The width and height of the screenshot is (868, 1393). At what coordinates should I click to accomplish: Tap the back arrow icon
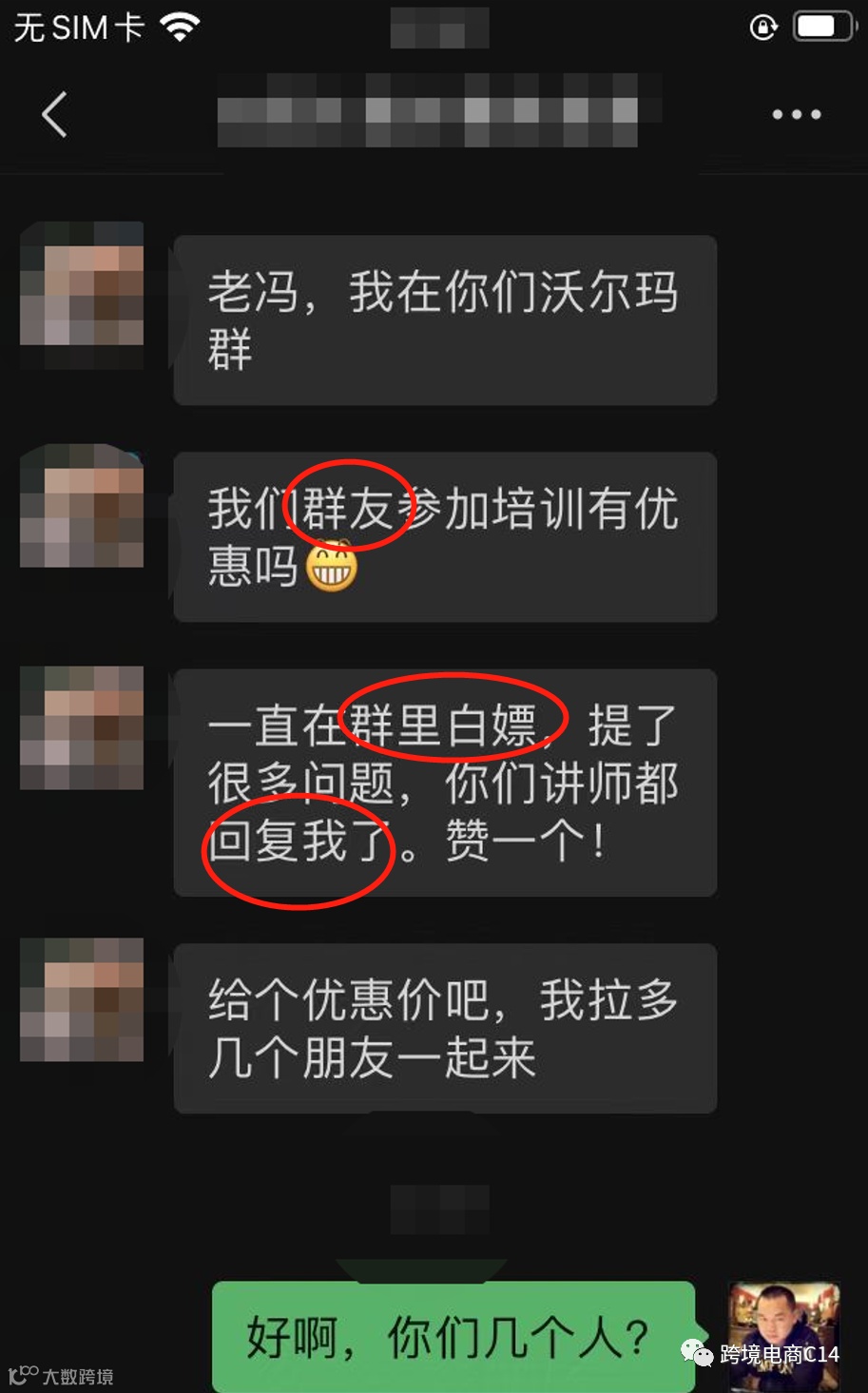pyautogui.click(x=55, y=115)
